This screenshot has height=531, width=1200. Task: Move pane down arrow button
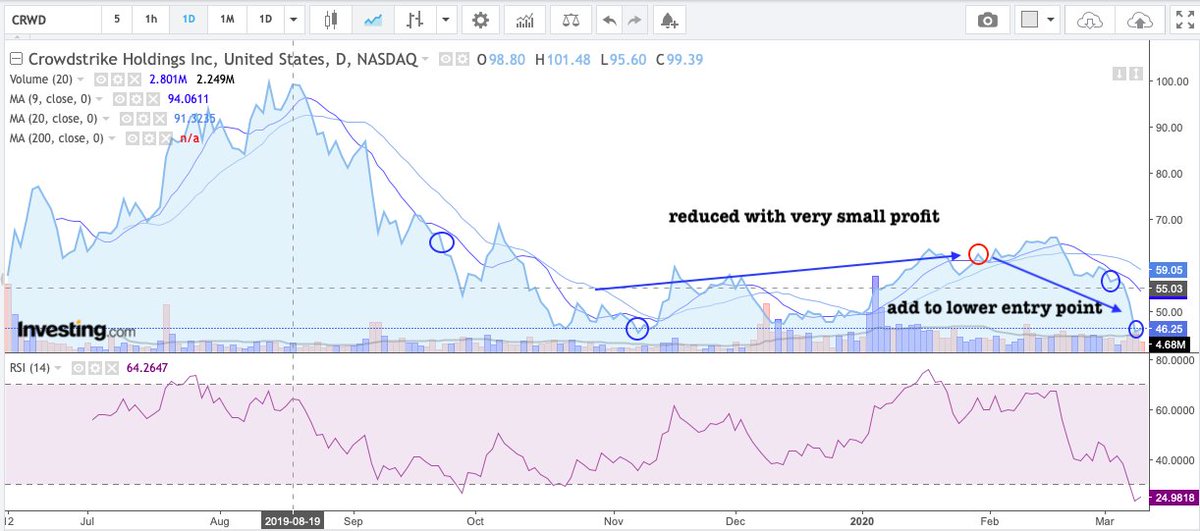[x=1118, y=73]
